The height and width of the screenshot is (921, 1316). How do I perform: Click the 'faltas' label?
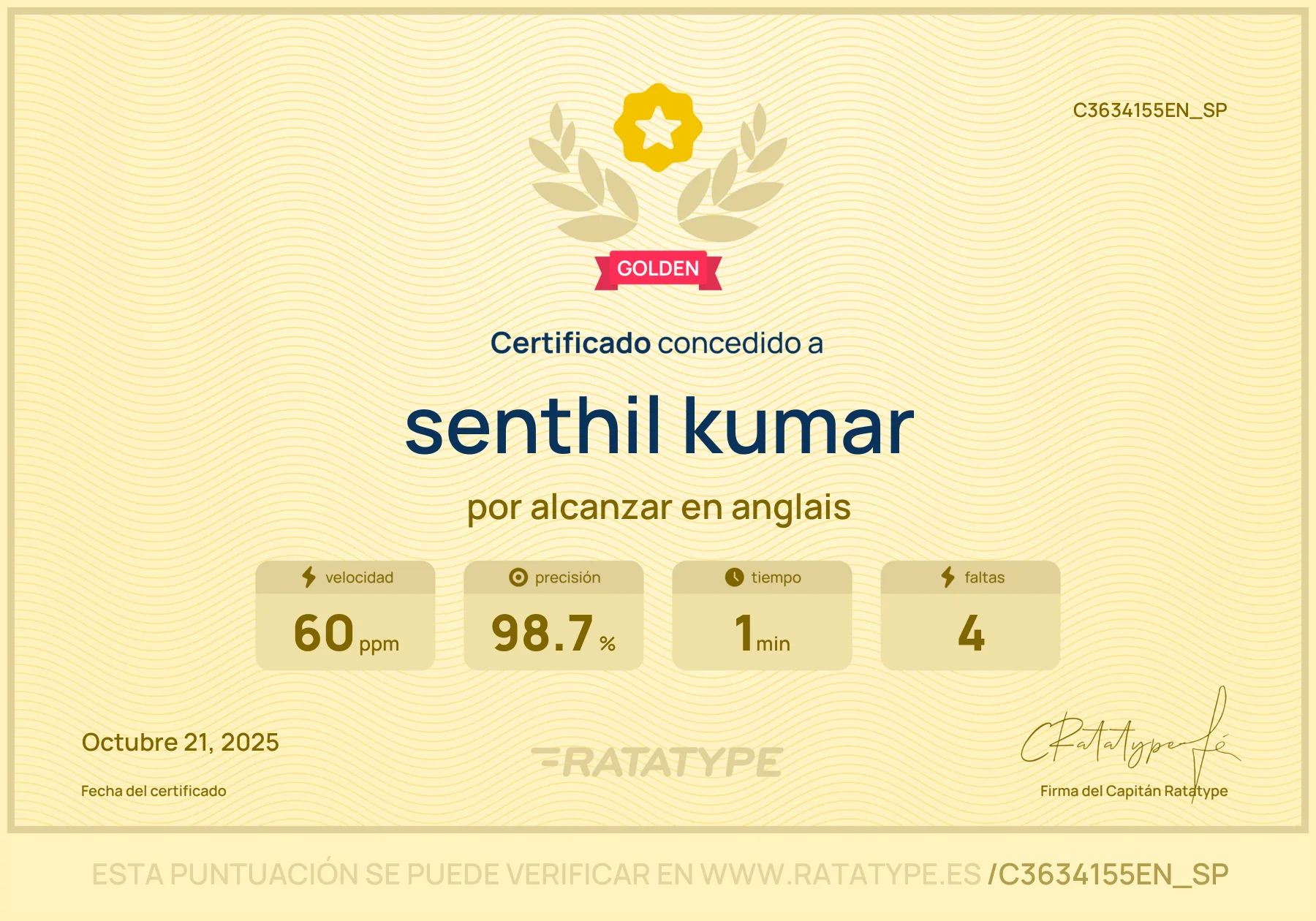coord(984,577)
